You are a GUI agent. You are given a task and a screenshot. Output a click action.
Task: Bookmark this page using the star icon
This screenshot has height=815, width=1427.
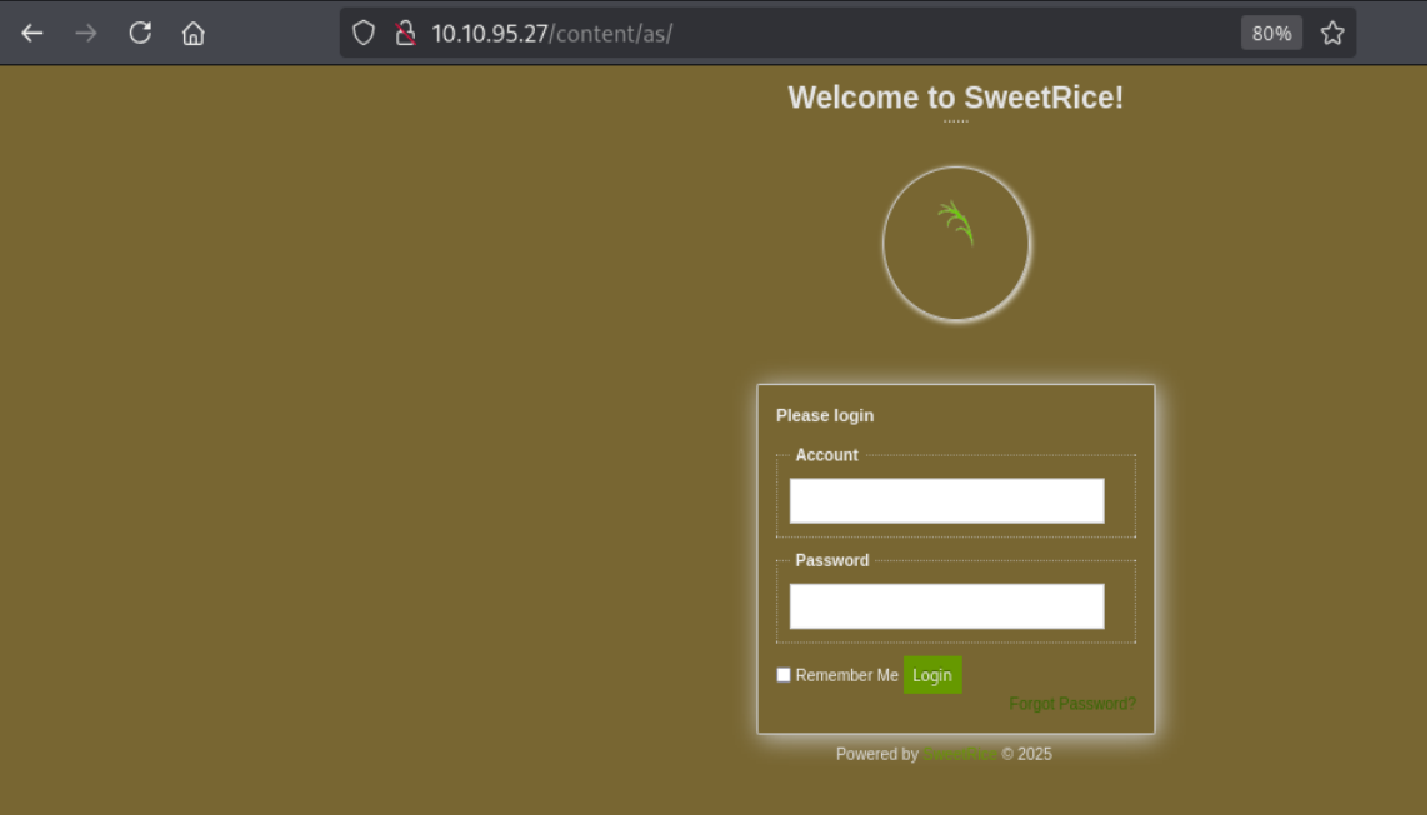click(1333, 33)
